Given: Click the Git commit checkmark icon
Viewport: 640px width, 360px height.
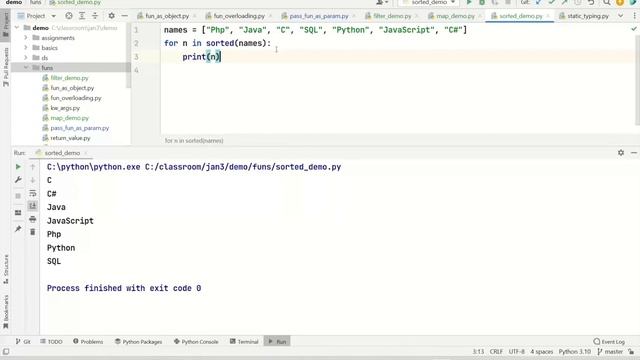Looking at the screenshot, I should pos(551,2).
